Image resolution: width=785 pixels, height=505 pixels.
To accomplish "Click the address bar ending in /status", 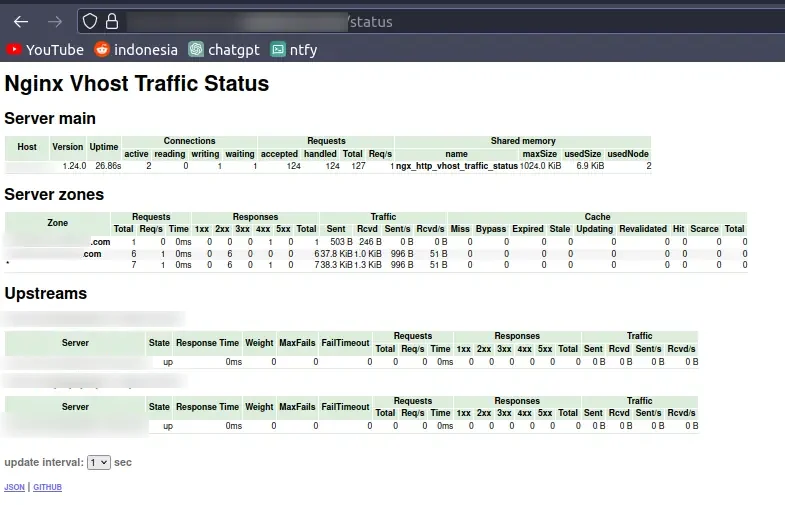I will (431, 22).
